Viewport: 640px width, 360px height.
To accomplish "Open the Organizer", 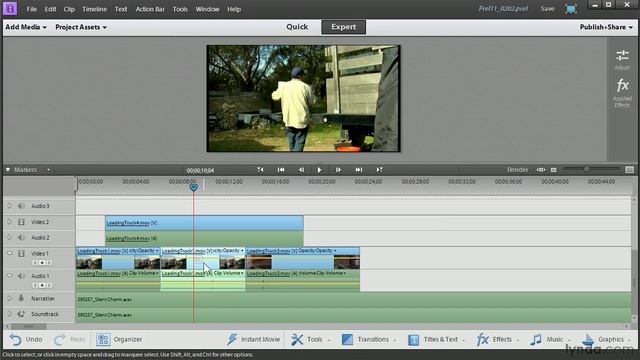I will click(x=119, y=339).
